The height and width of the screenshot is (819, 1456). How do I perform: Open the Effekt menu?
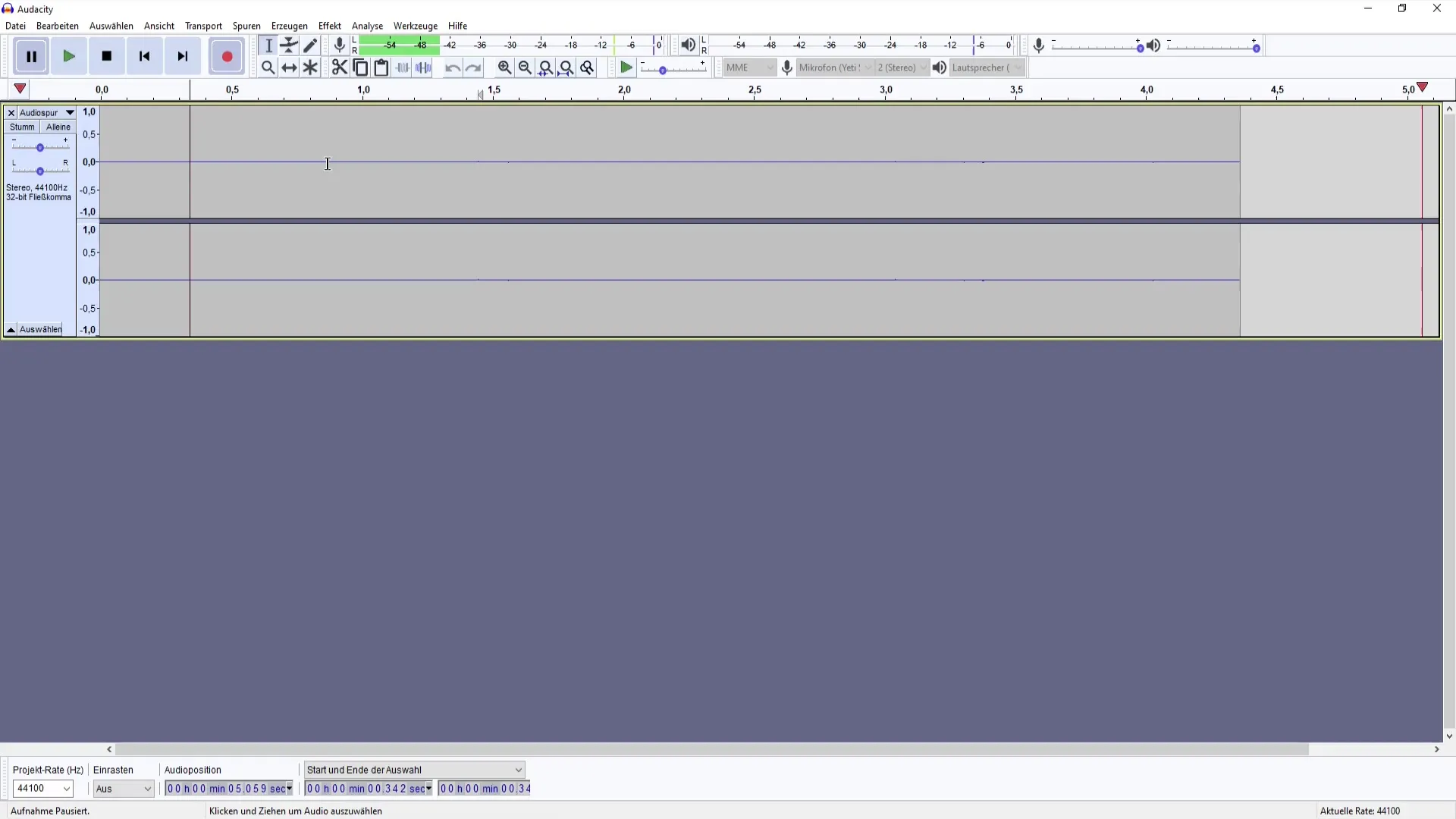[x=329, y=26]
